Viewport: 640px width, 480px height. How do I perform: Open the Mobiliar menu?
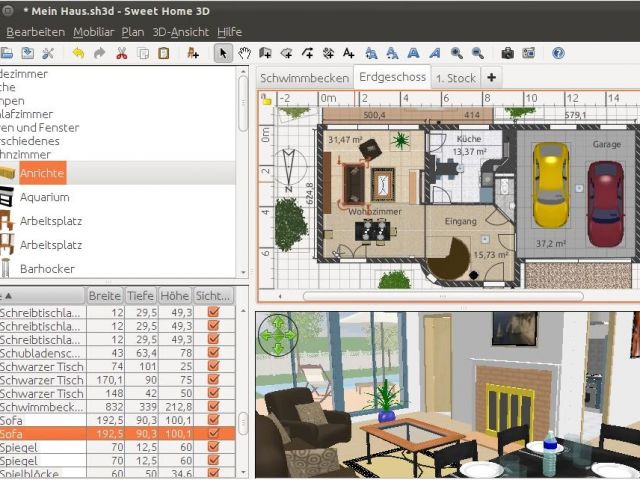[x=93, y=32]
